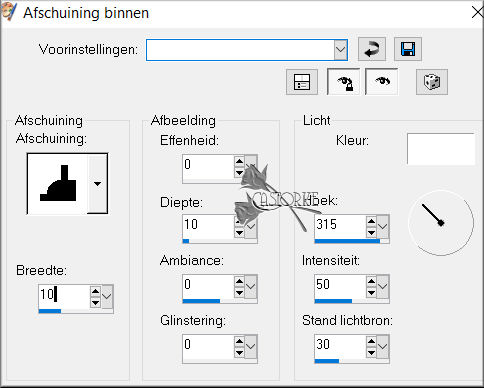Click the Hoek angle dial control

point(441,223)
